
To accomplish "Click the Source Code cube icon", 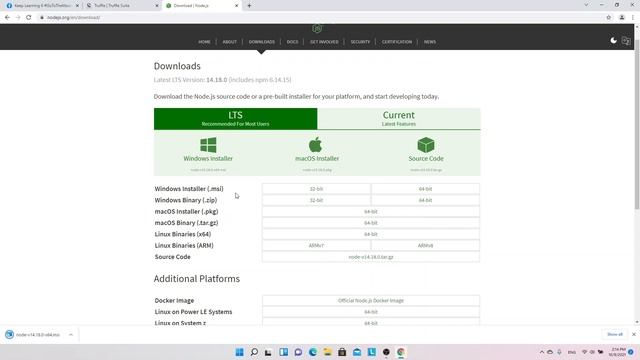I will tap(426, 145).
